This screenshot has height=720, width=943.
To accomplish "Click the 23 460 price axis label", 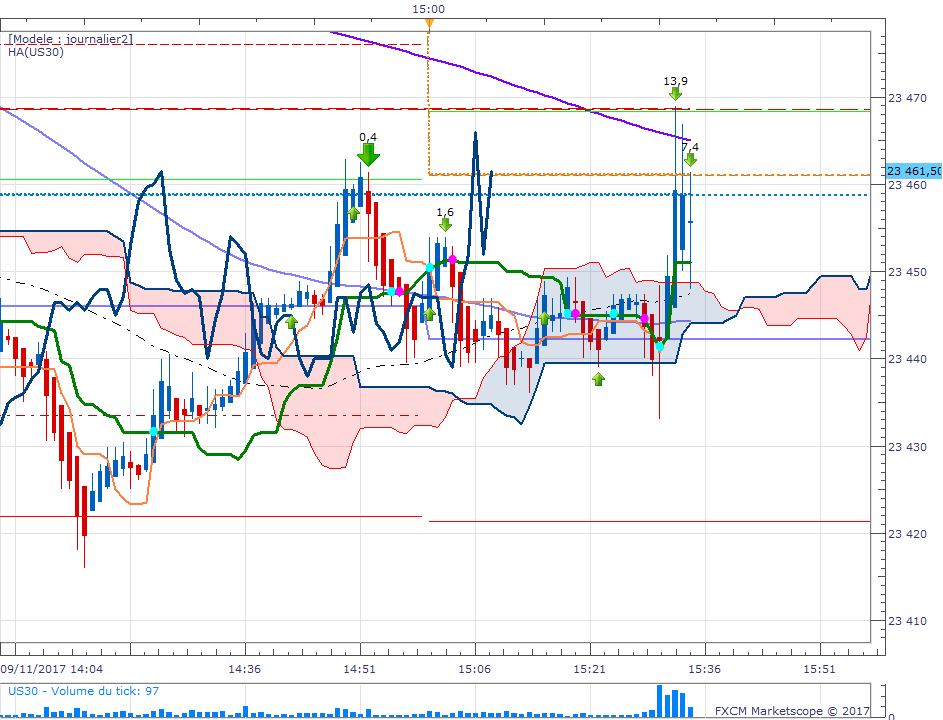I will point(908,185).
